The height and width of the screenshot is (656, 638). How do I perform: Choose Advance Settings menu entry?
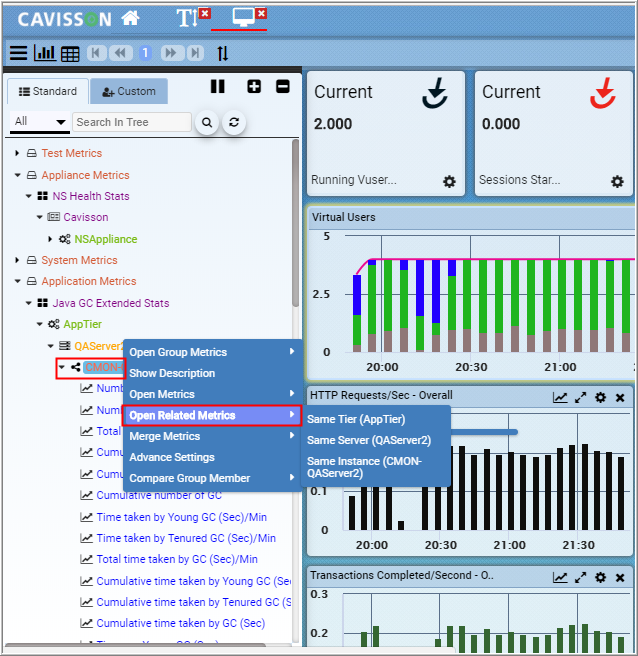click(213, 457)
